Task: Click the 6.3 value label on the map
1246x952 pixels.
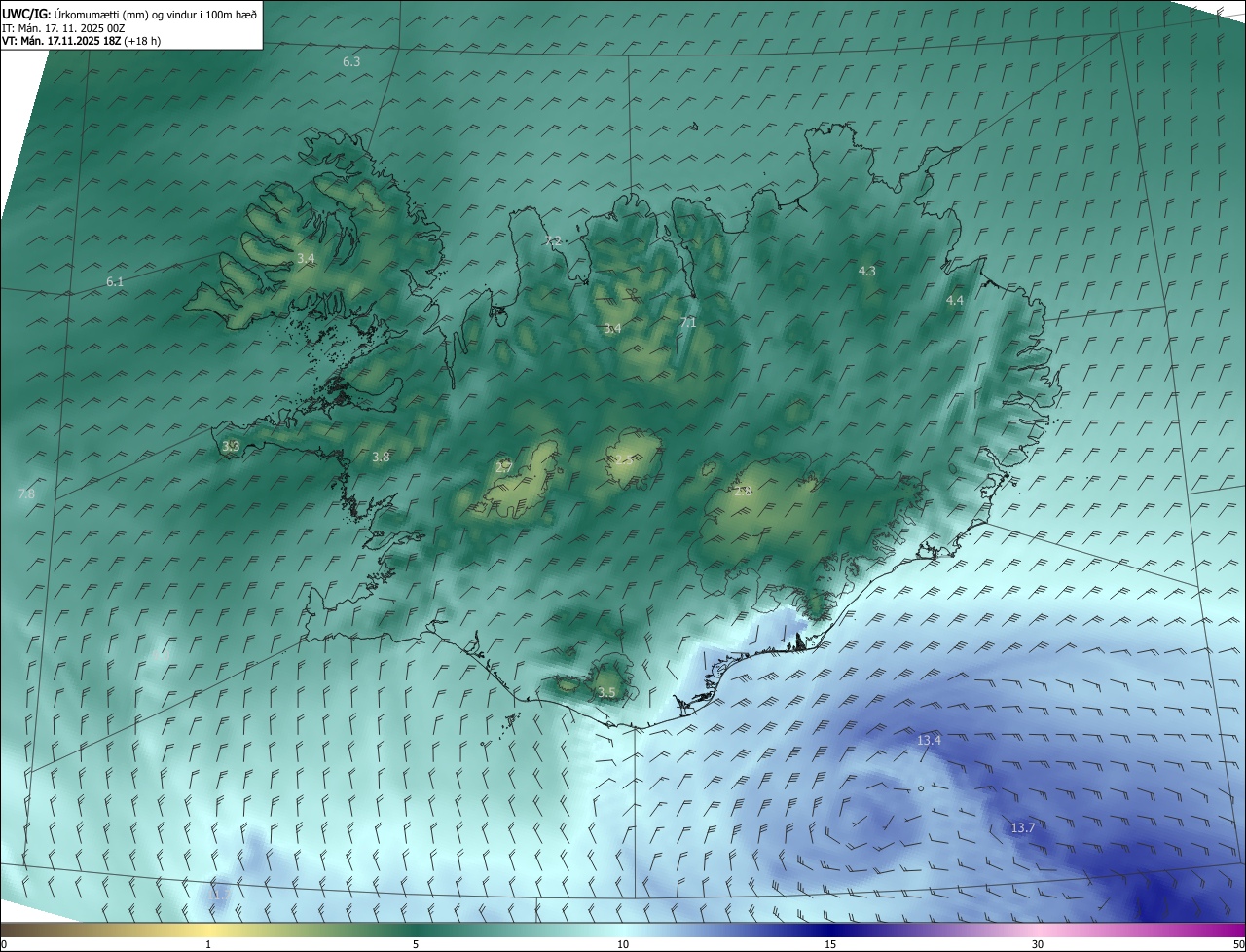Action: point(351,61)
